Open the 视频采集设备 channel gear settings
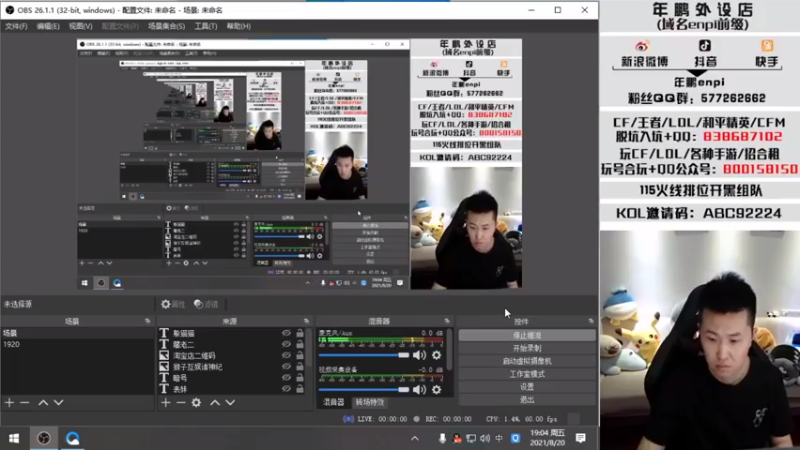Screen dimensions: 800x450 click(x=437, y=389)
